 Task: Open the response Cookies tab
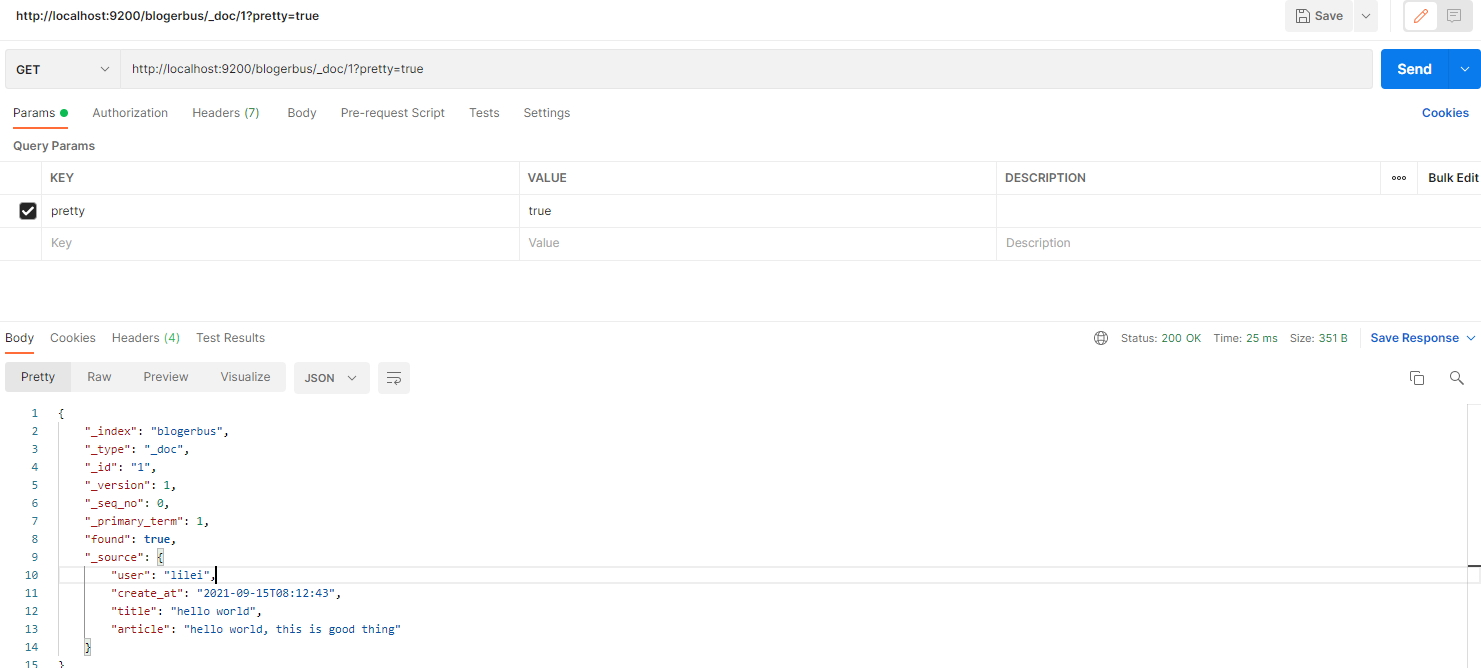click(x=73, y=338)
